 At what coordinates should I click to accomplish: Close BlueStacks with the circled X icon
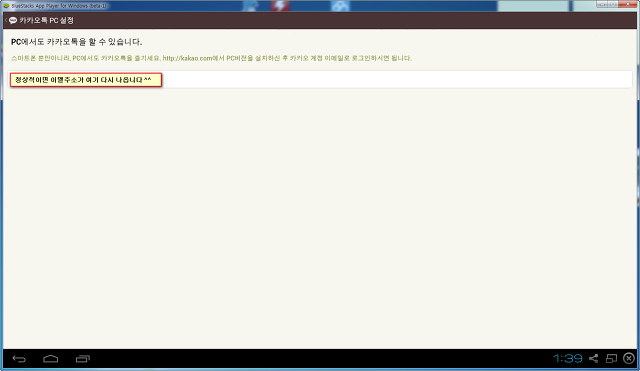point(629,358)
